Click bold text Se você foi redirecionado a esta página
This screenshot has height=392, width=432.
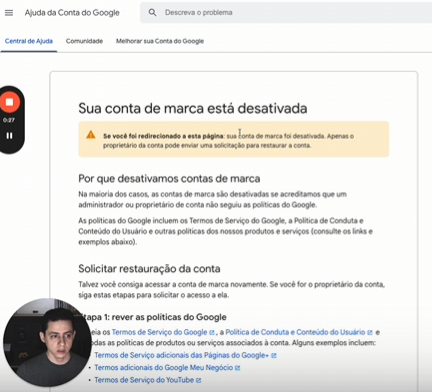(x=163, y=136)
